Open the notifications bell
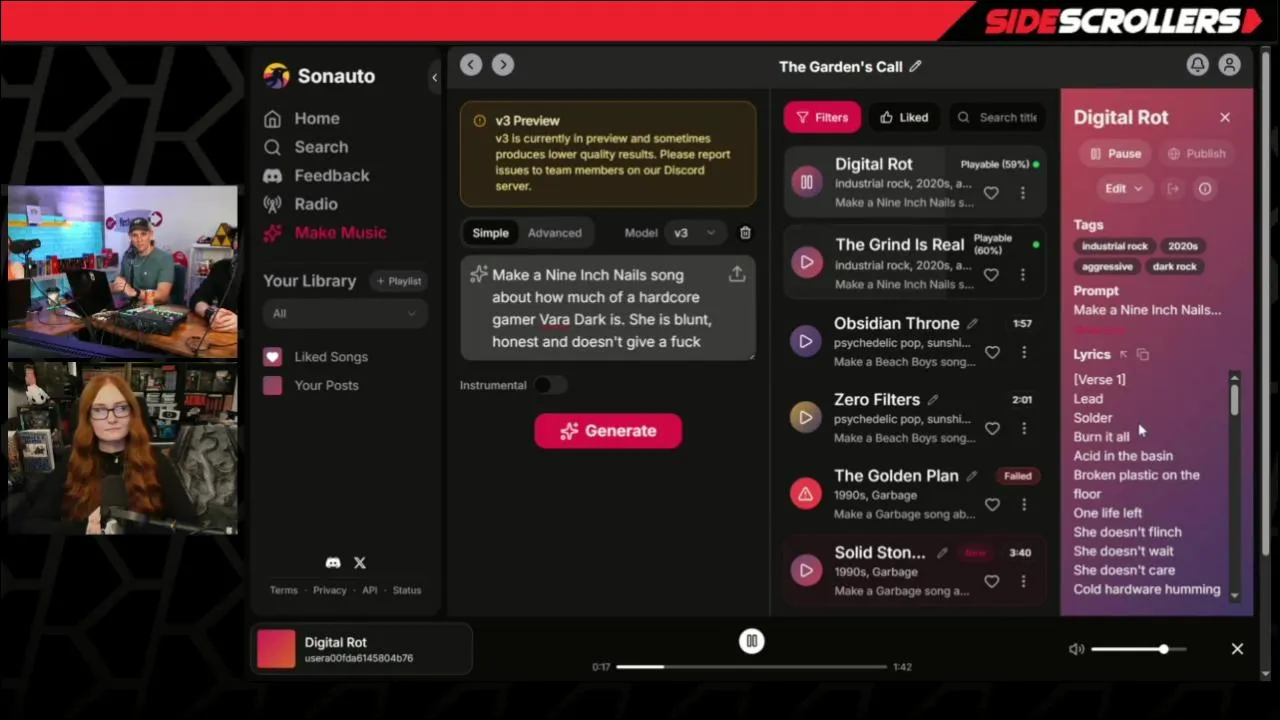The image size is (1280, 720). pyautogui.click(x=1197, y=65)
